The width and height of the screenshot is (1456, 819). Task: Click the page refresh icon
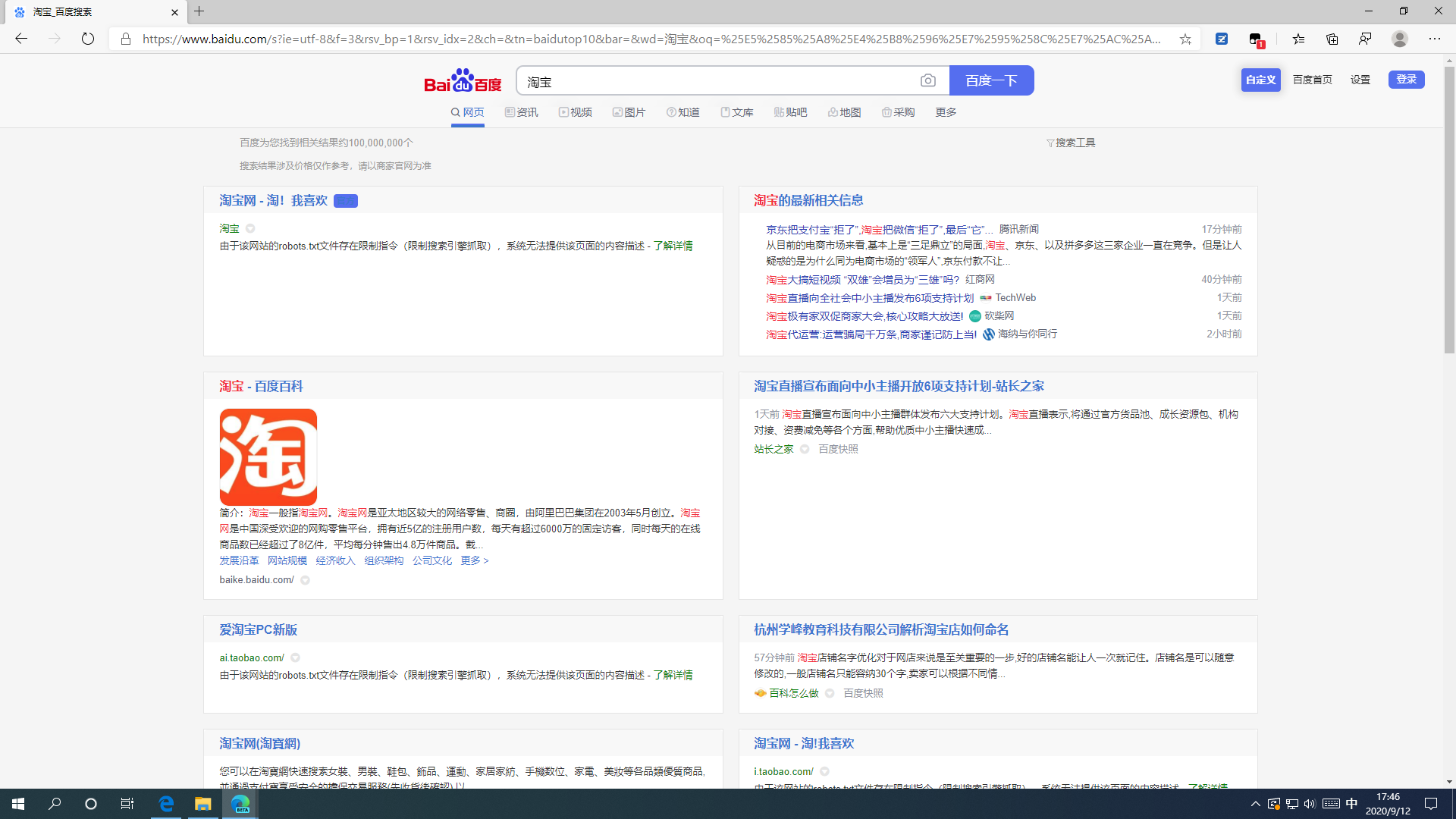tap(87, 39)
